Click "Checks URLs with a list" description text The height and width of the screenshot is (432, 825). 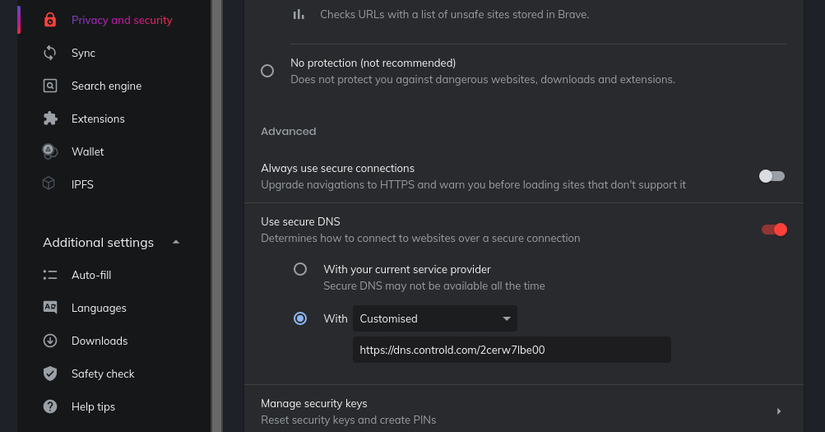[x=455, y=14]
